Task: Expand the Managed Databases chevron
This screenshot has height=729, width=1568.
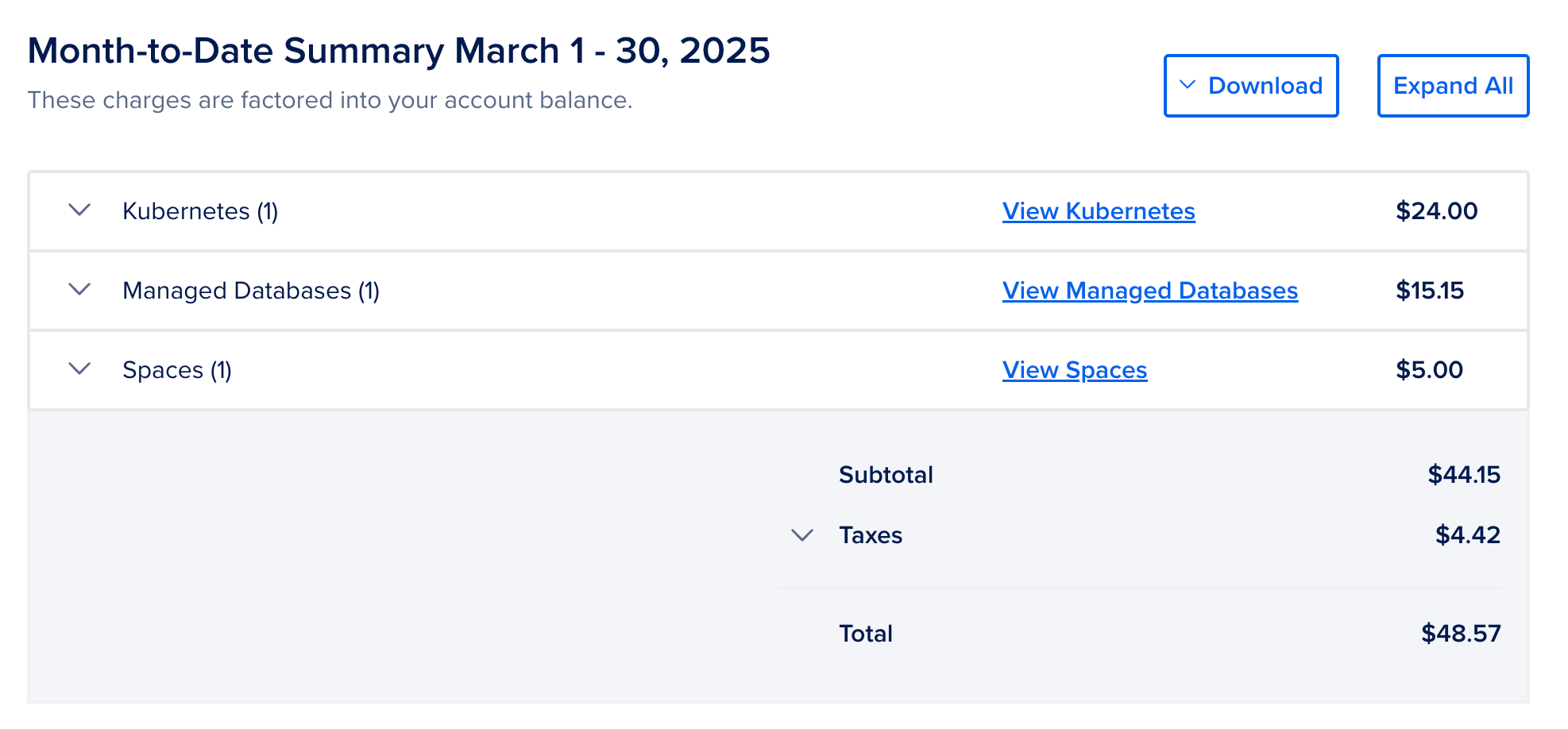Action: [79, 290]
